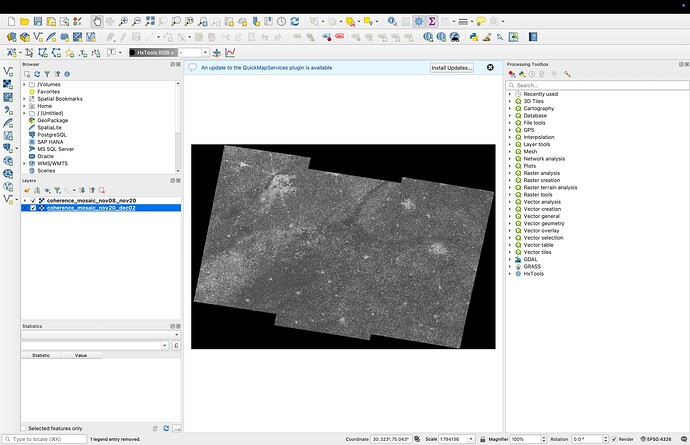Close the QuickMapServices update notification bar
Screen dimensions: 690x445
[490, 67]
